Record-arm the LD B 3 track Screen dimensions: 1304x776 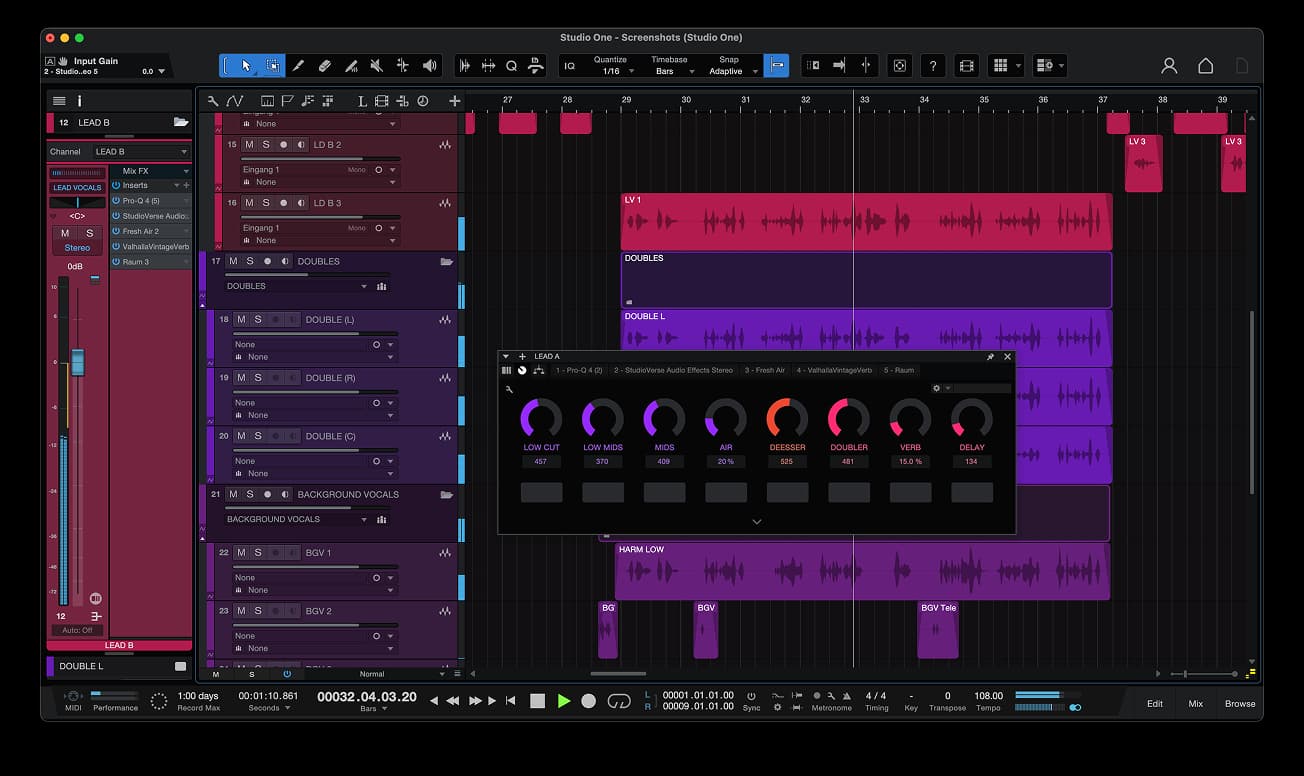point(283,203)
